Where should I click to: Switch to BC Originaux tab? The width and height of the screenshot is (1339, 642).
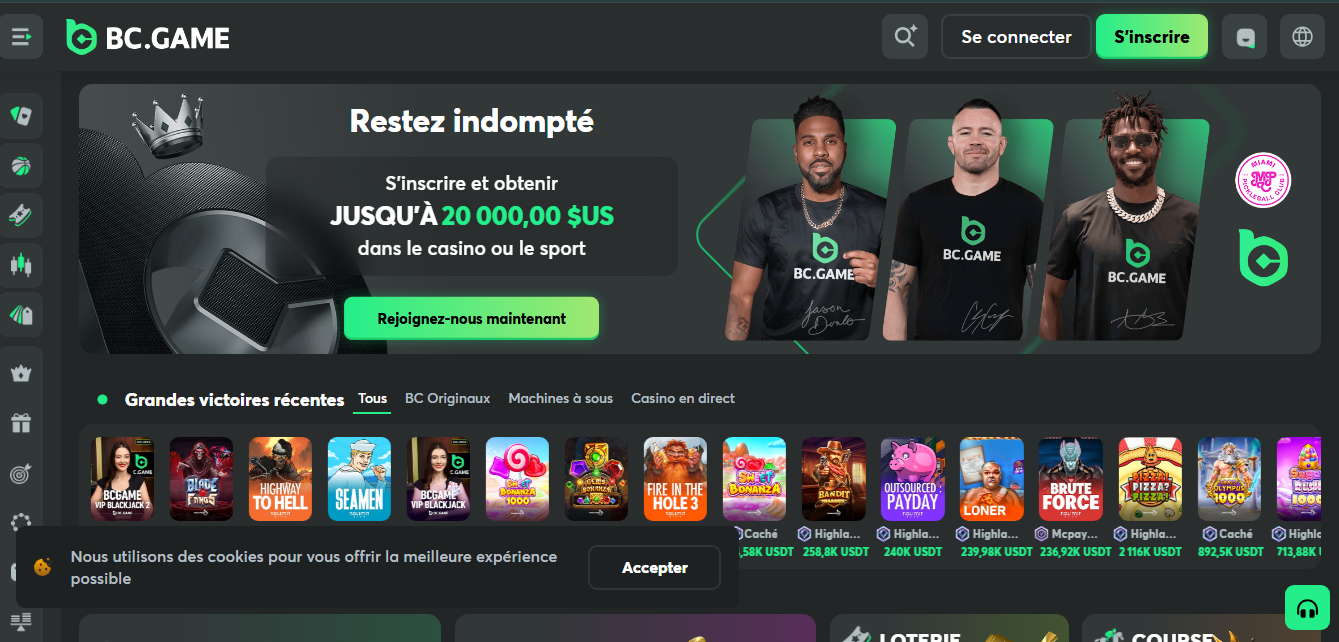[x=447, y=398]
